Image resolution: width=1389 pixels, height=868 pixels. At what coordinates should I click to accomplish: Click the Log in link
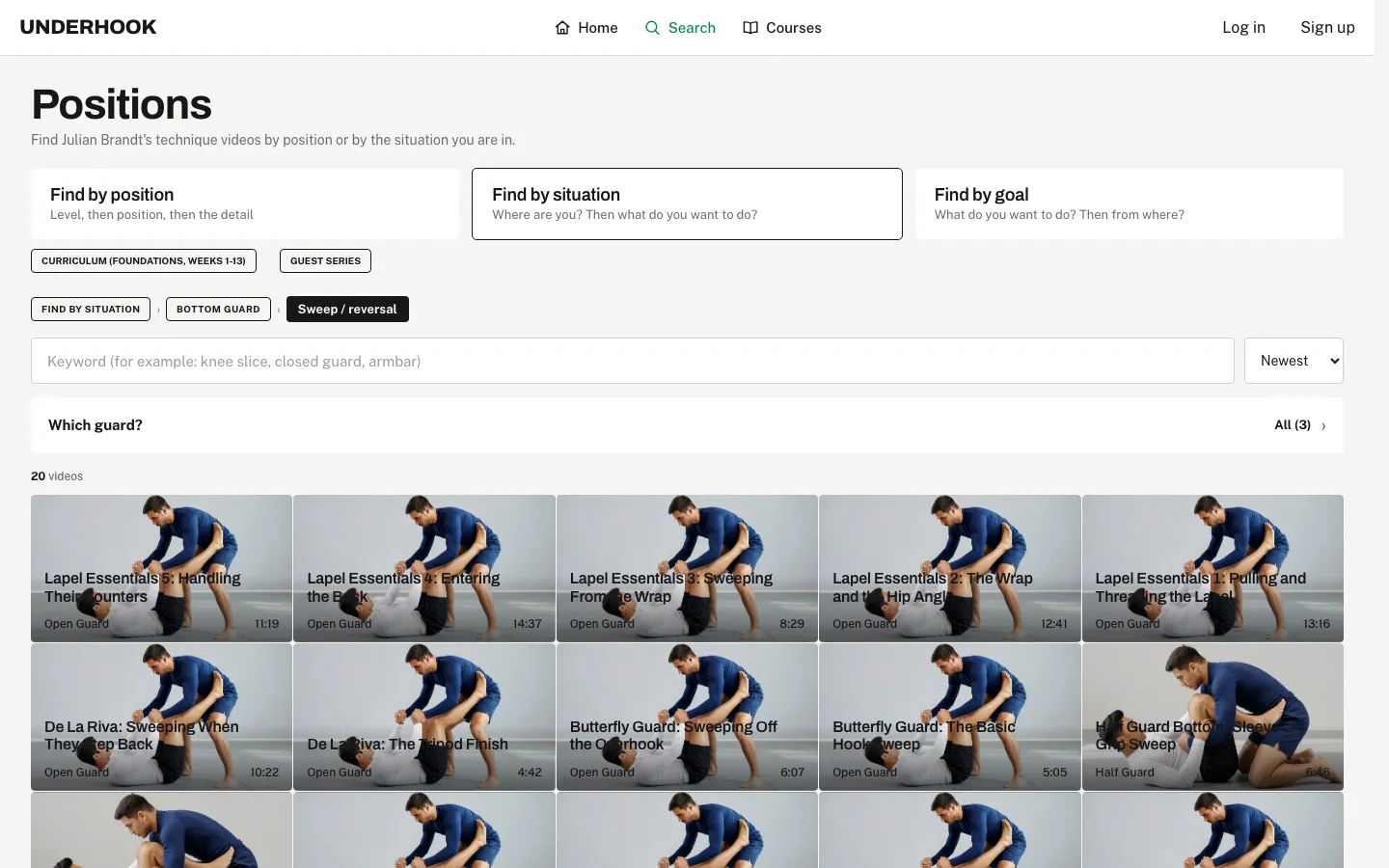pos(1243,27)
